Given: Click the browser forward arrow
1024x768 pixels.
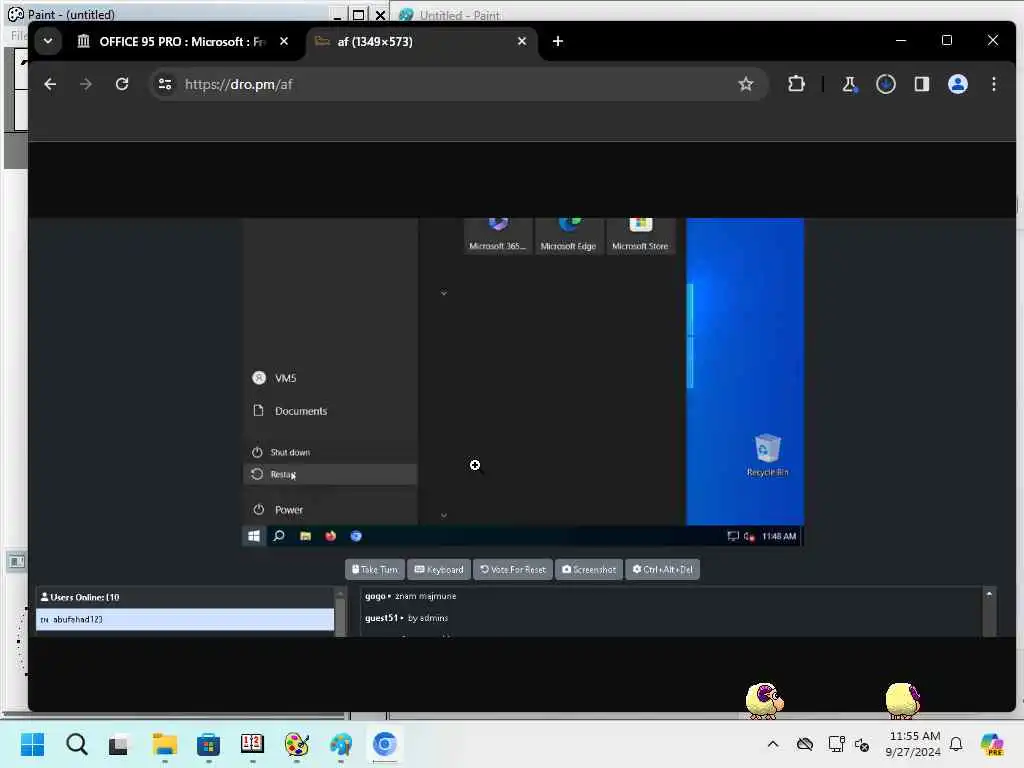Looking at the screenshot, I should coord(86,84).
